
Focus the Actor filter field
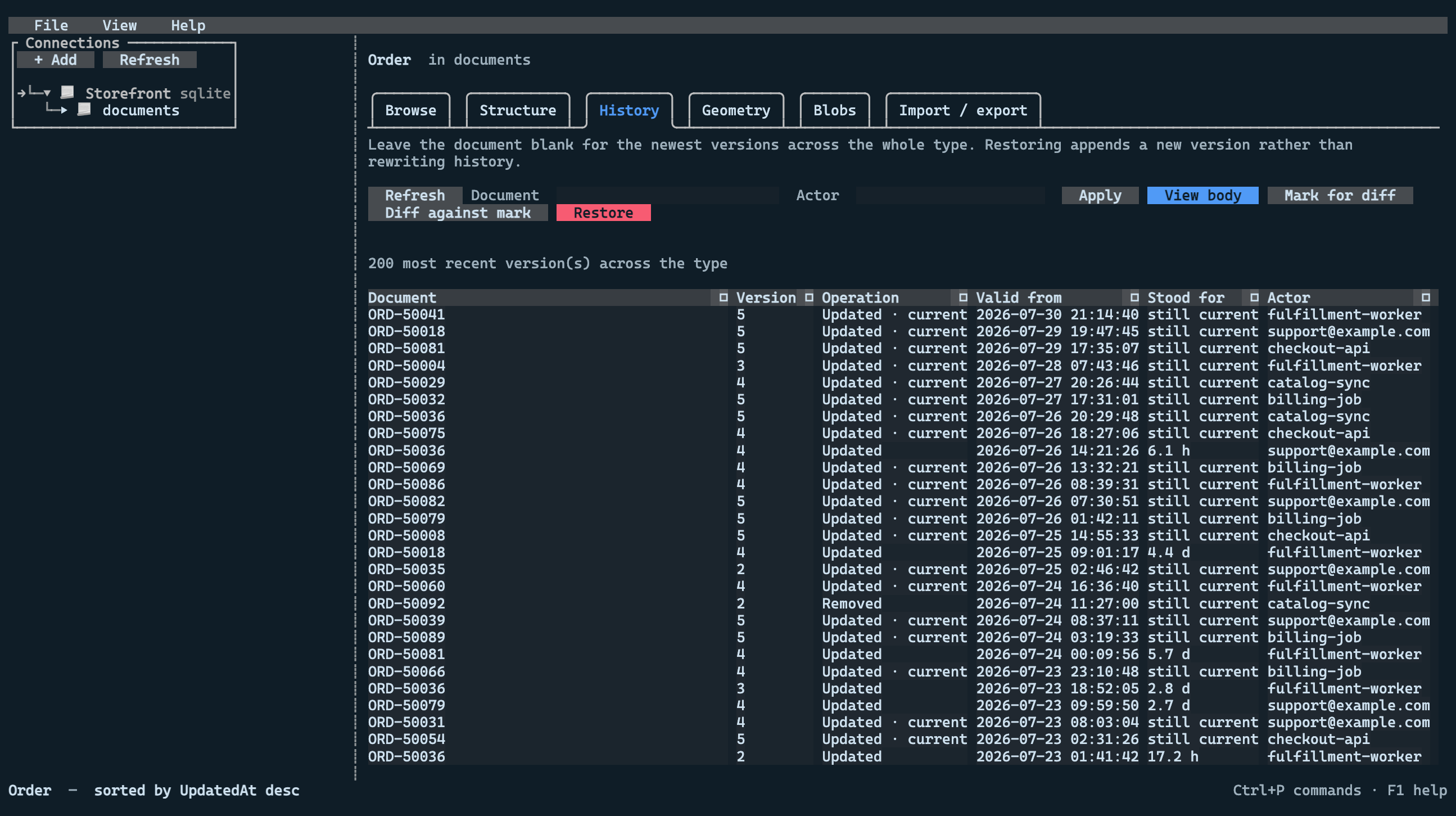(950, 195)
